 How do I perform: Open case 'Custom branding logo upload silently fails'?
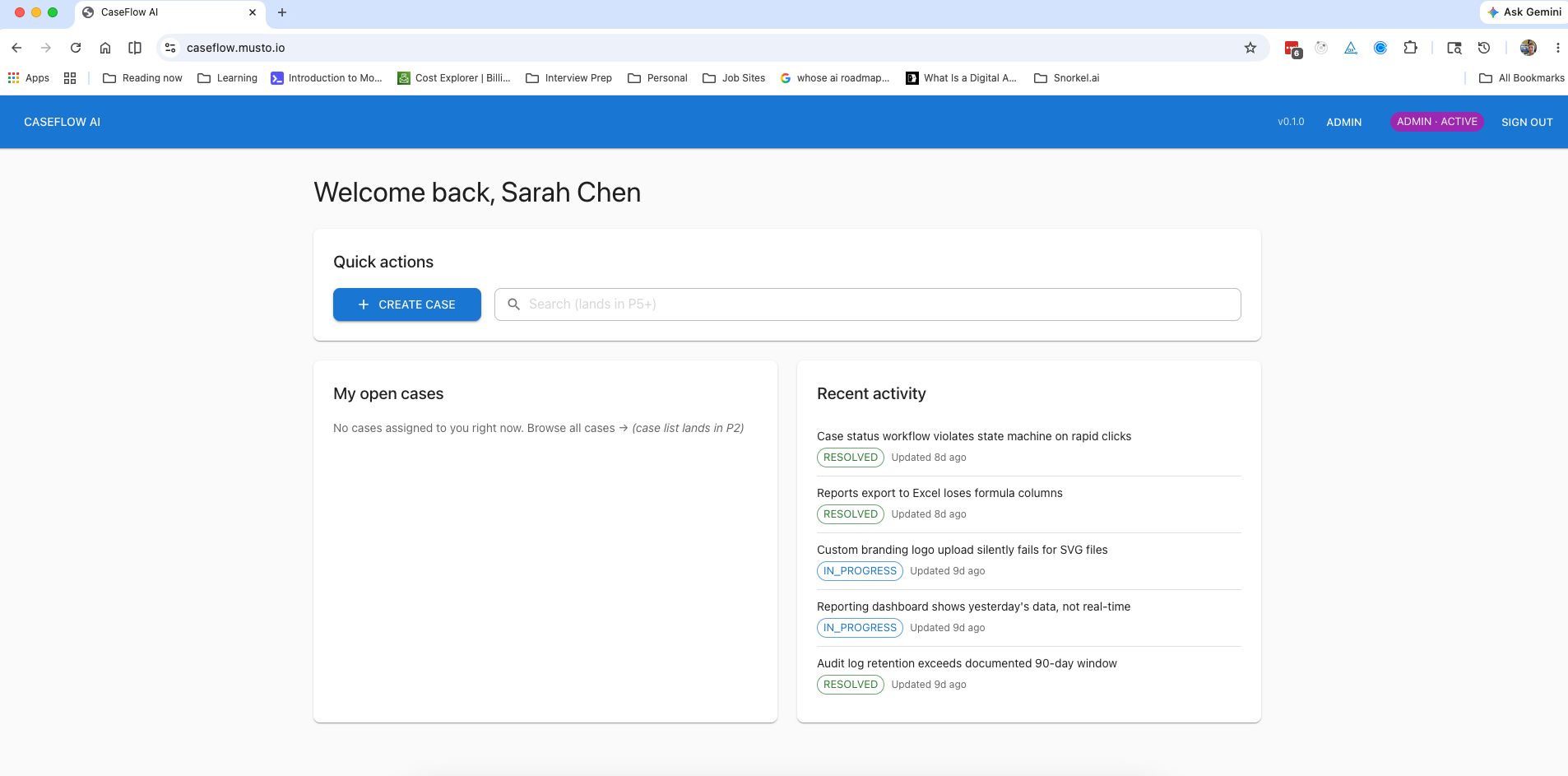click(963, 550)
